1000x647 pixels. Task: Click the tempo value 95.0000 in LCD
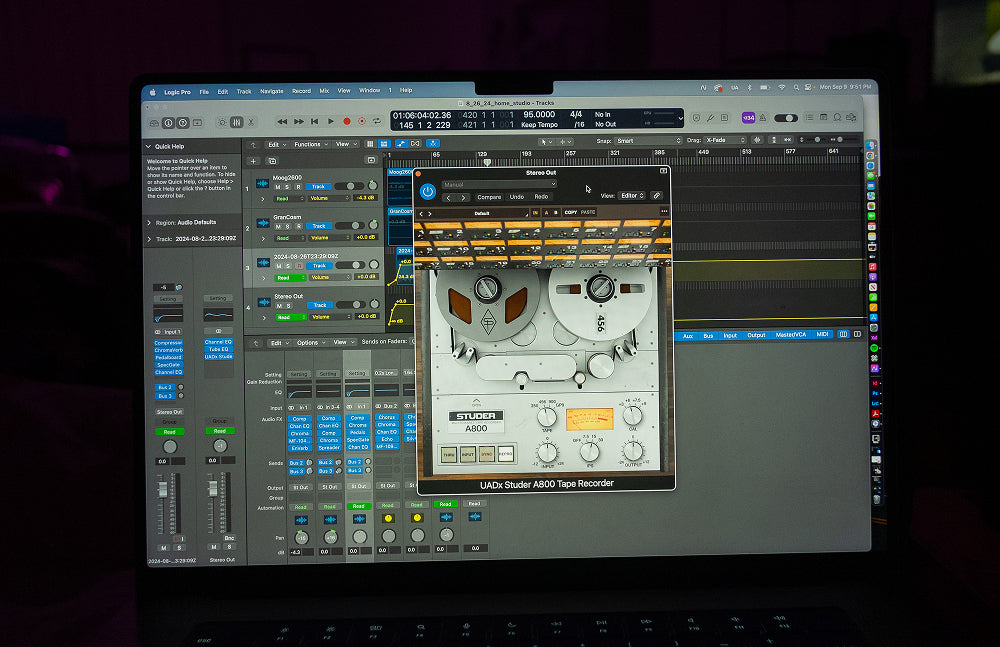click(539, 115)
